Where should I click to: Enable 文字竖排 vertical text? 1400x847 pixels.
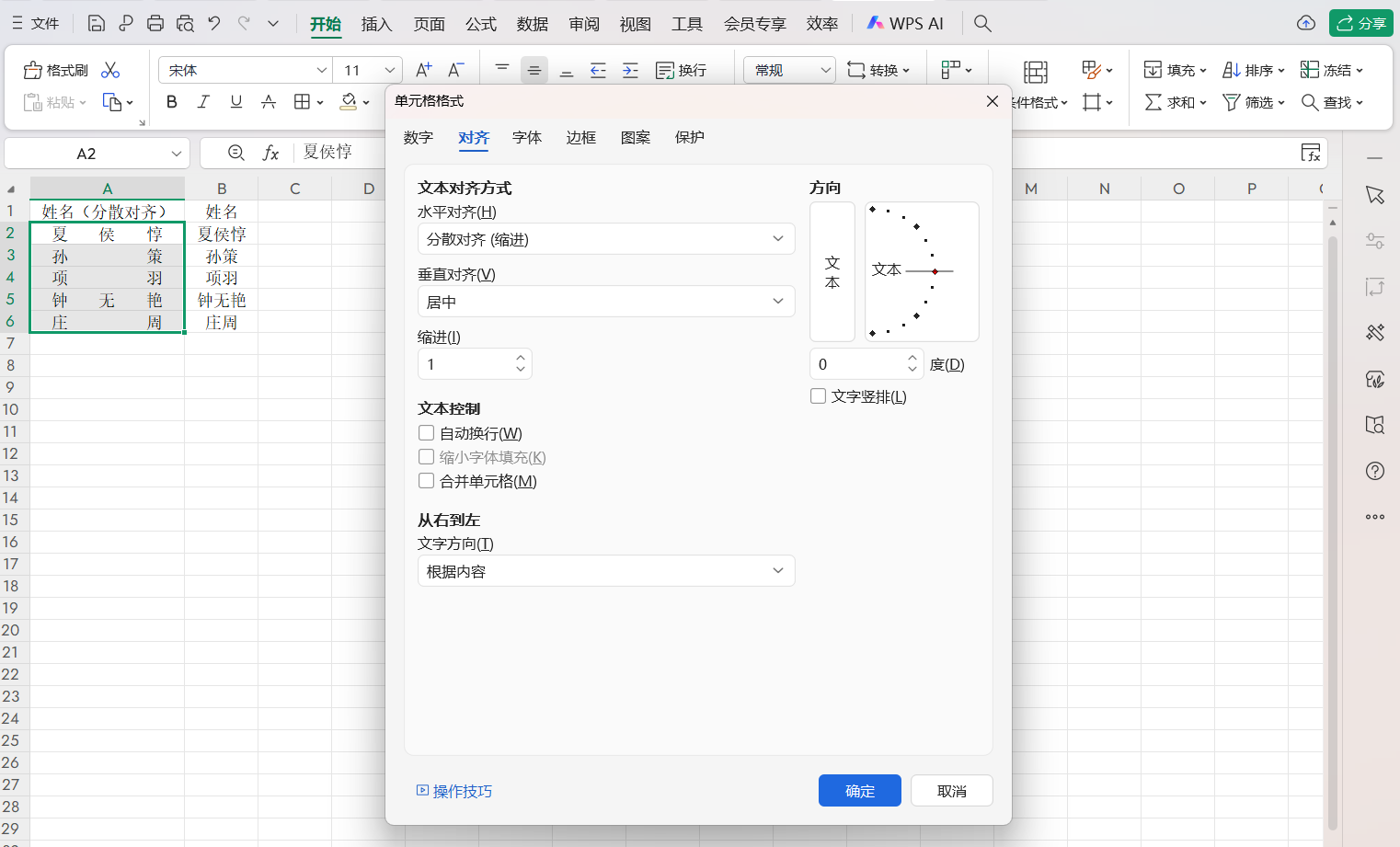coord(818,395)
